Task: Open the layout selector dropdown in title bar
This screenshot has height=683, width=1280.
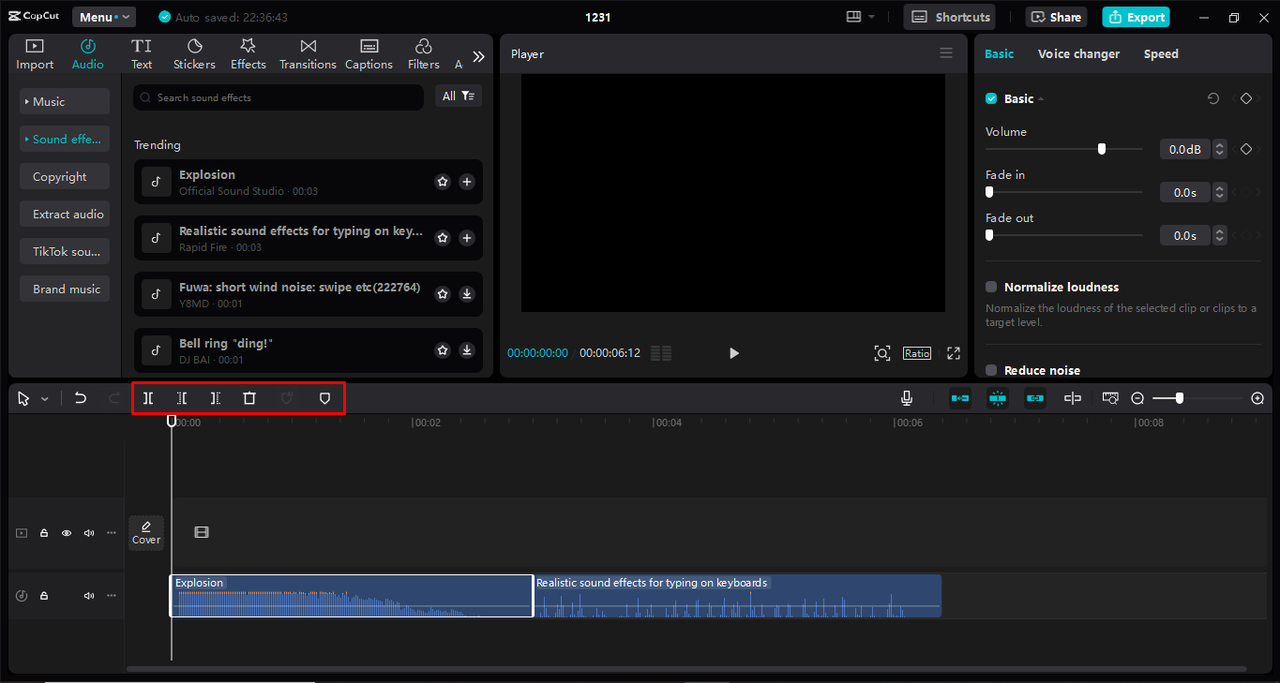Action: pyautogui.click(x=860, y=17)
